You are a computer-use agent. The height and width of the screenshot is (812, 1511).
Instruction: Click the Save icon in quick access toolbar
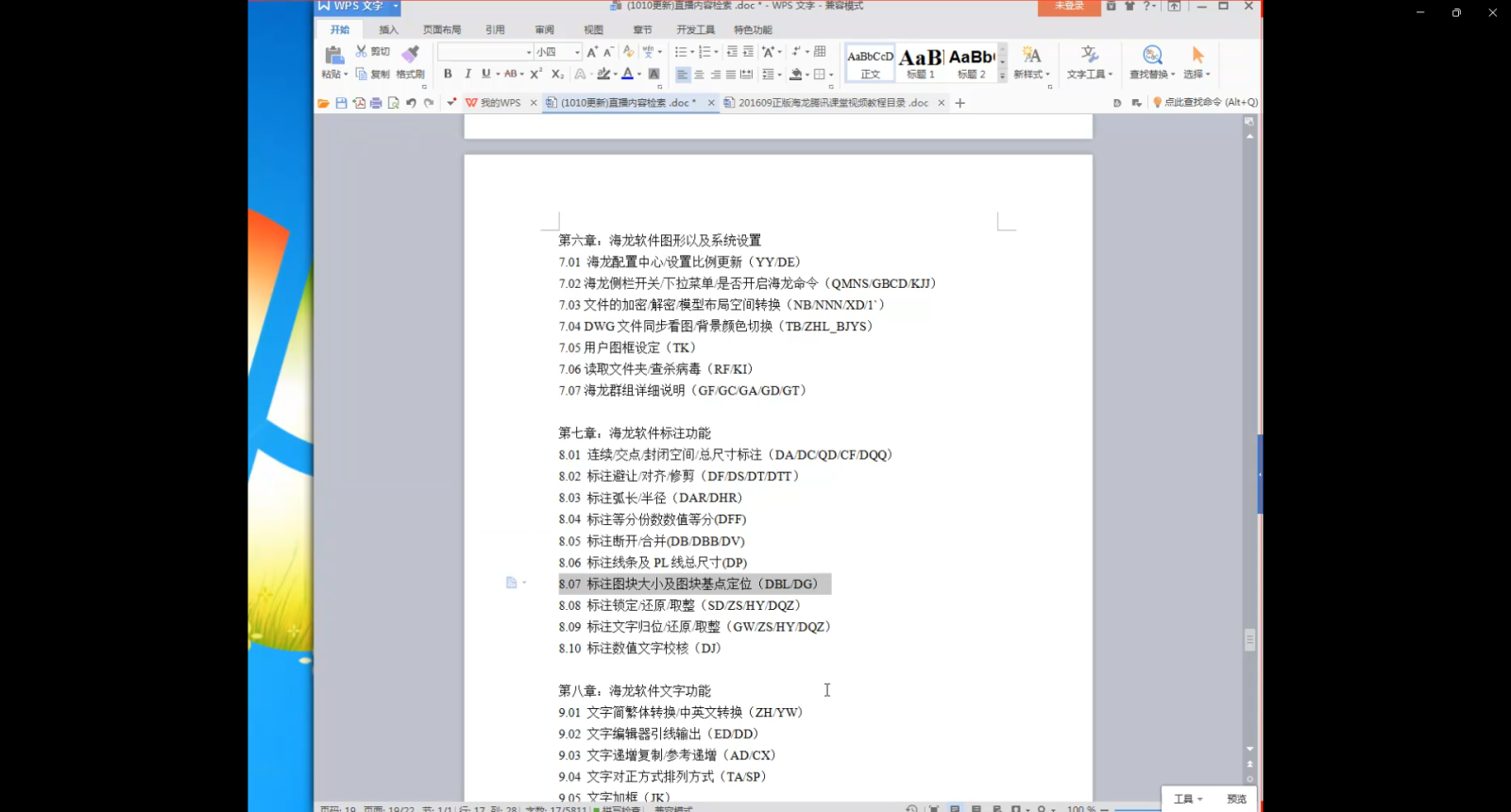[341, 103]
